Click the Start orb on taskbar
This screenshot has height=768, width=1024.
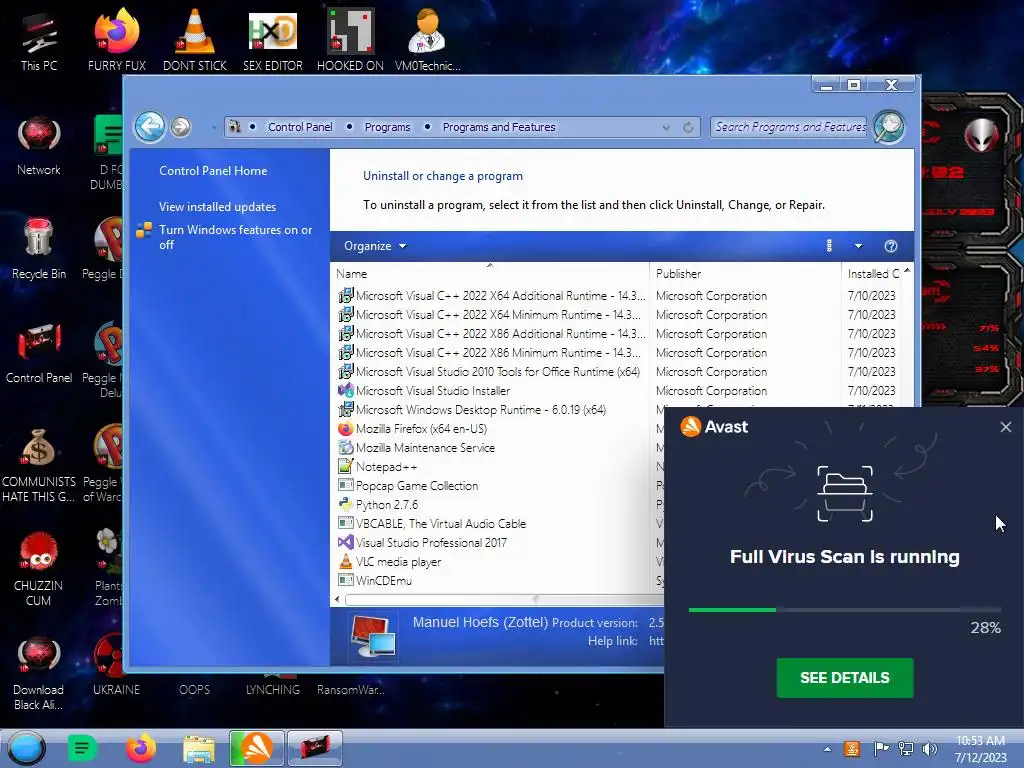click(x=27, y=748)
